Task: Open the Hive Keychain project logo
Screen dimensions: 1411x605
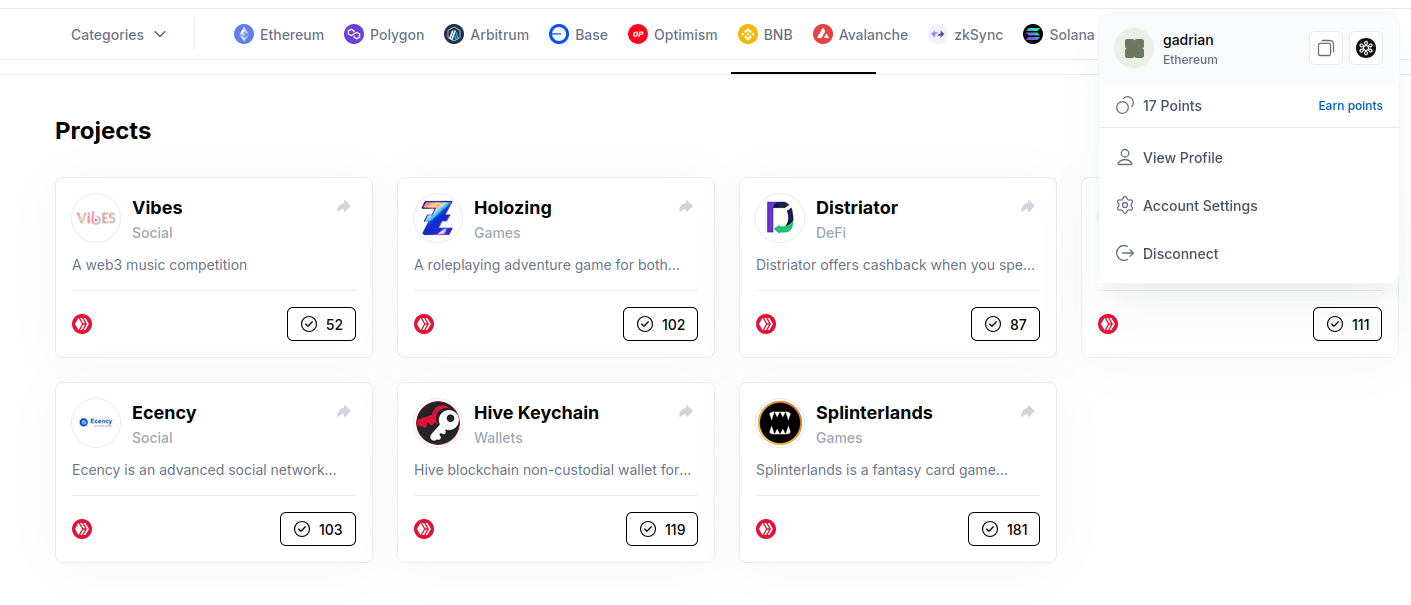Action: point(438,423)
